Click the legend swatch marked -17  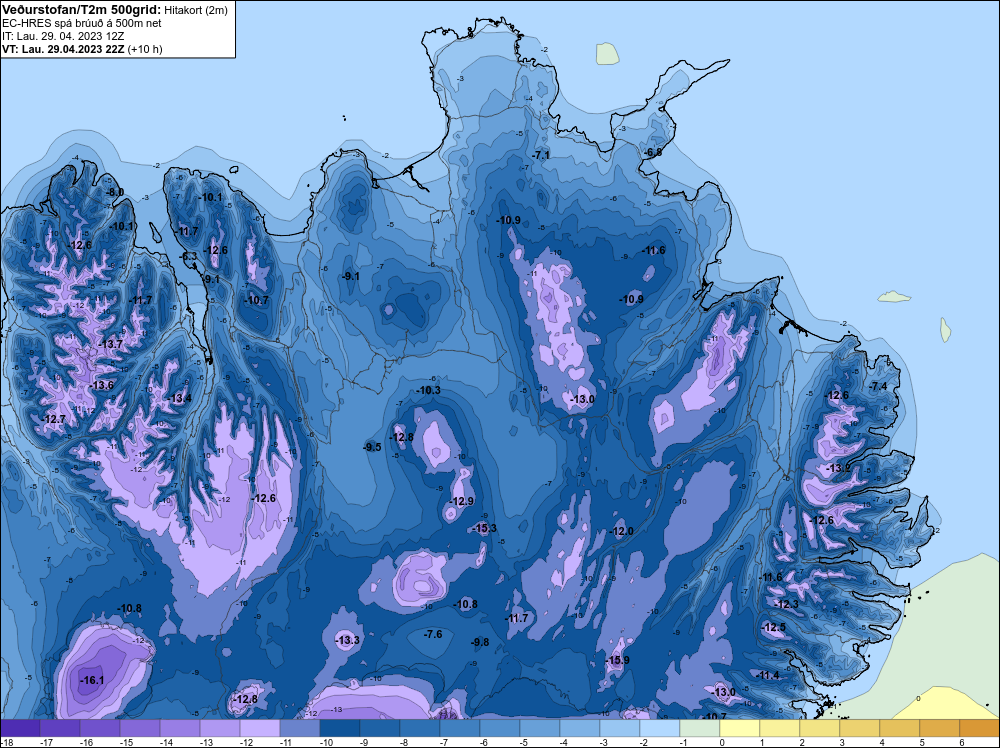pos(60,728)
